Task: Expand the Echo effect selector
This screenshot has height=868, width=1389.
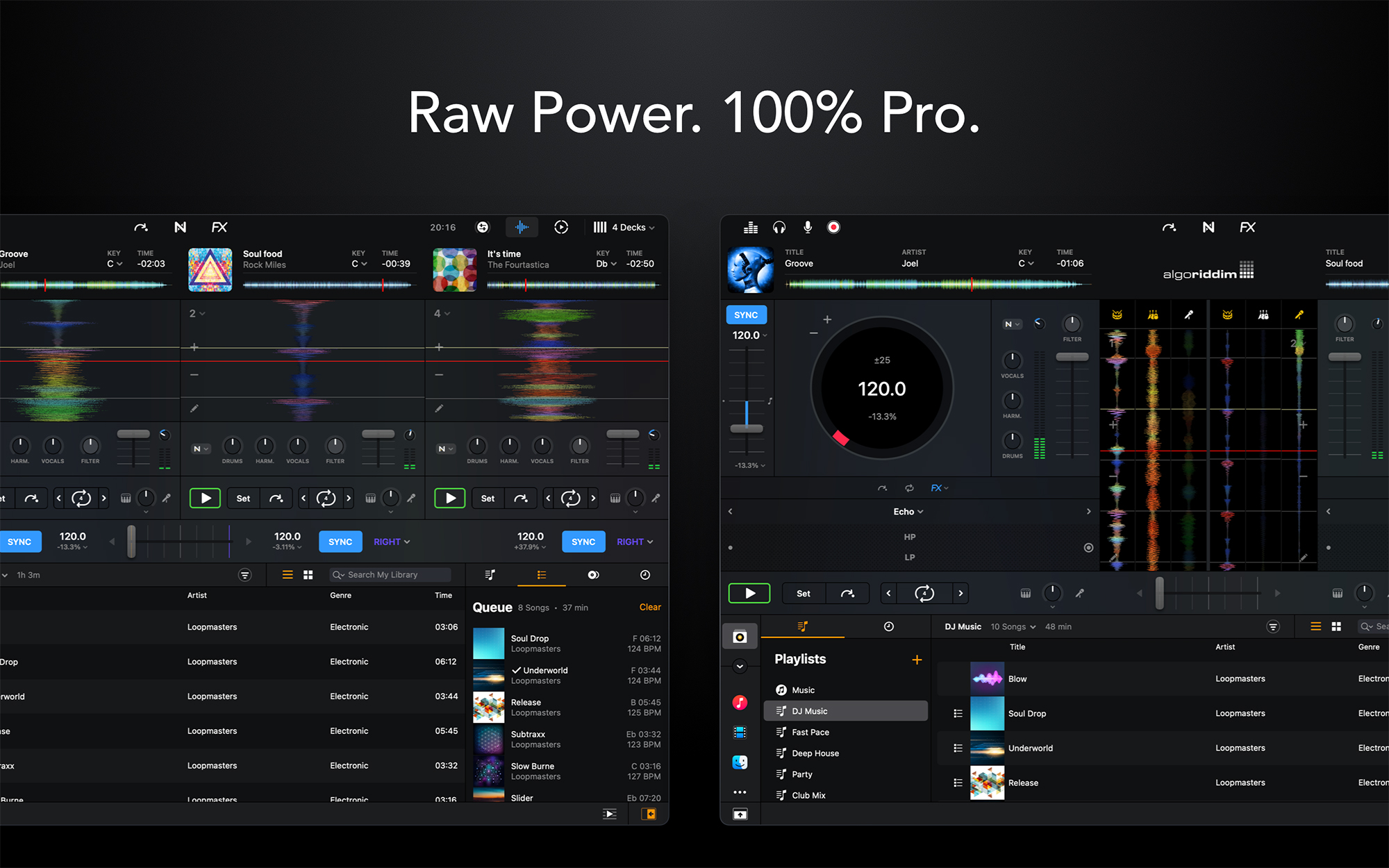Action: pos(908,512)
